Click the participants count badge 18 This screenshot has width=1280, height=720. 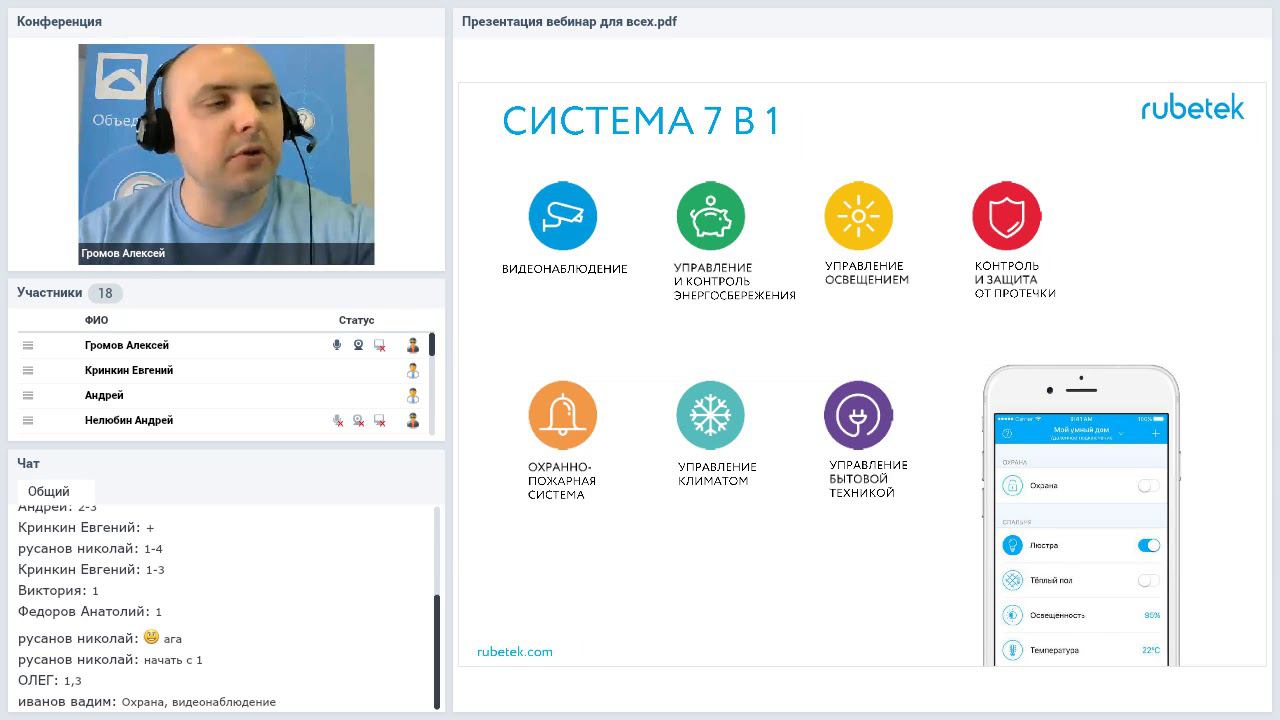[105, 293]
